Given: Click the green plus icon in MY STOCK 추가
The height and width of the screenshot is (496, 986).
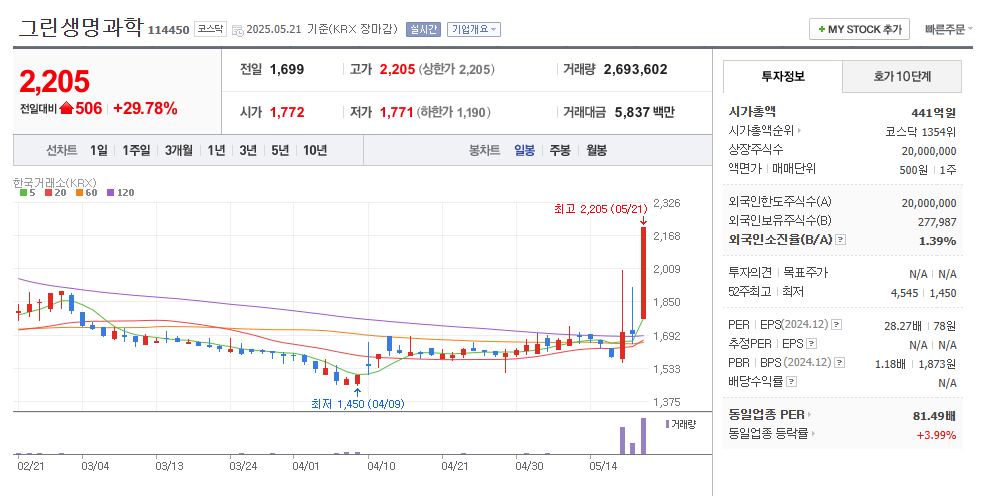Looking at the screenshot, I should click(x=821, y=30).
